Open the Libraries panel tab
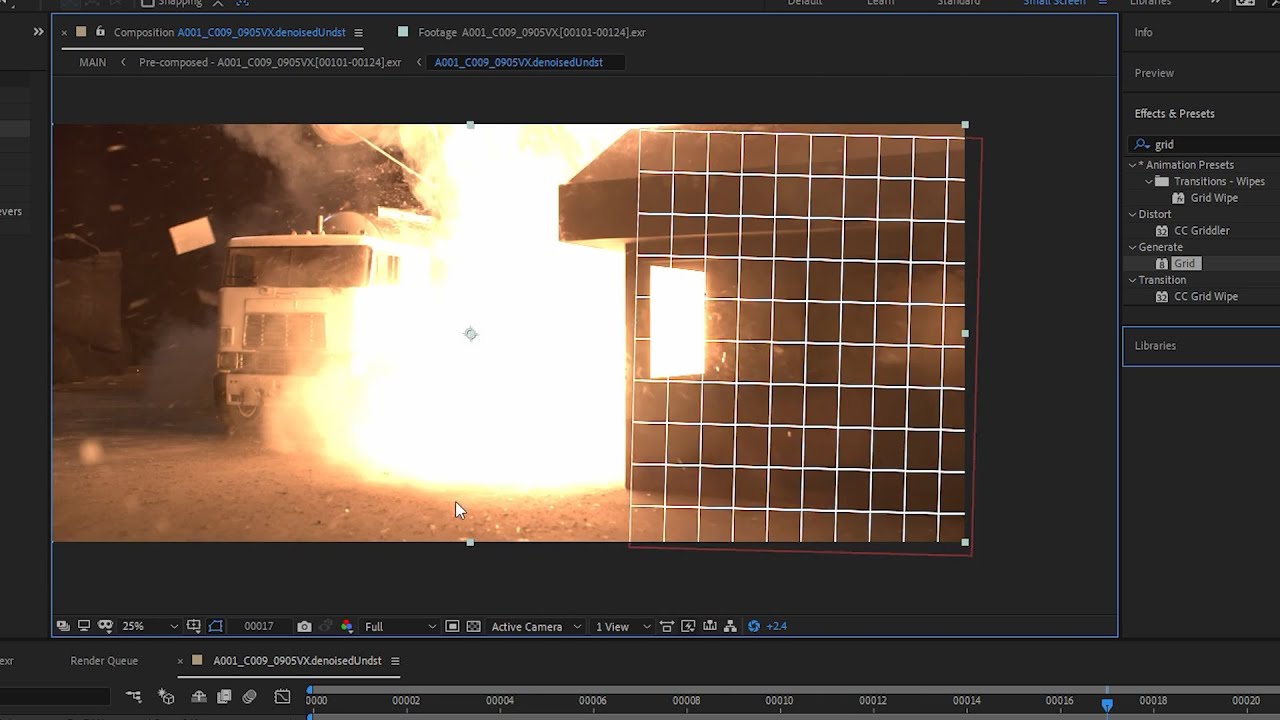Viewport: 1280px width, 720px height. (x=1155, y=345)
